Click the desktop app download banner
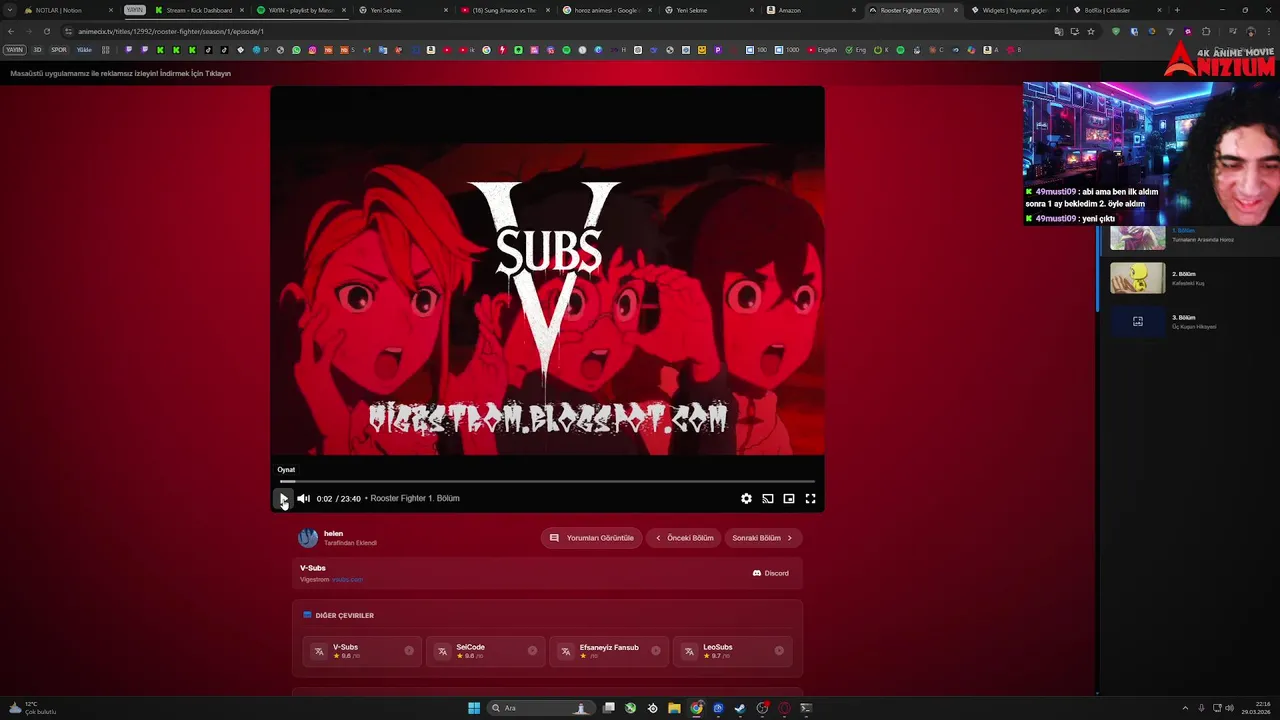1280x720 pixels. (x=120, y=73)
